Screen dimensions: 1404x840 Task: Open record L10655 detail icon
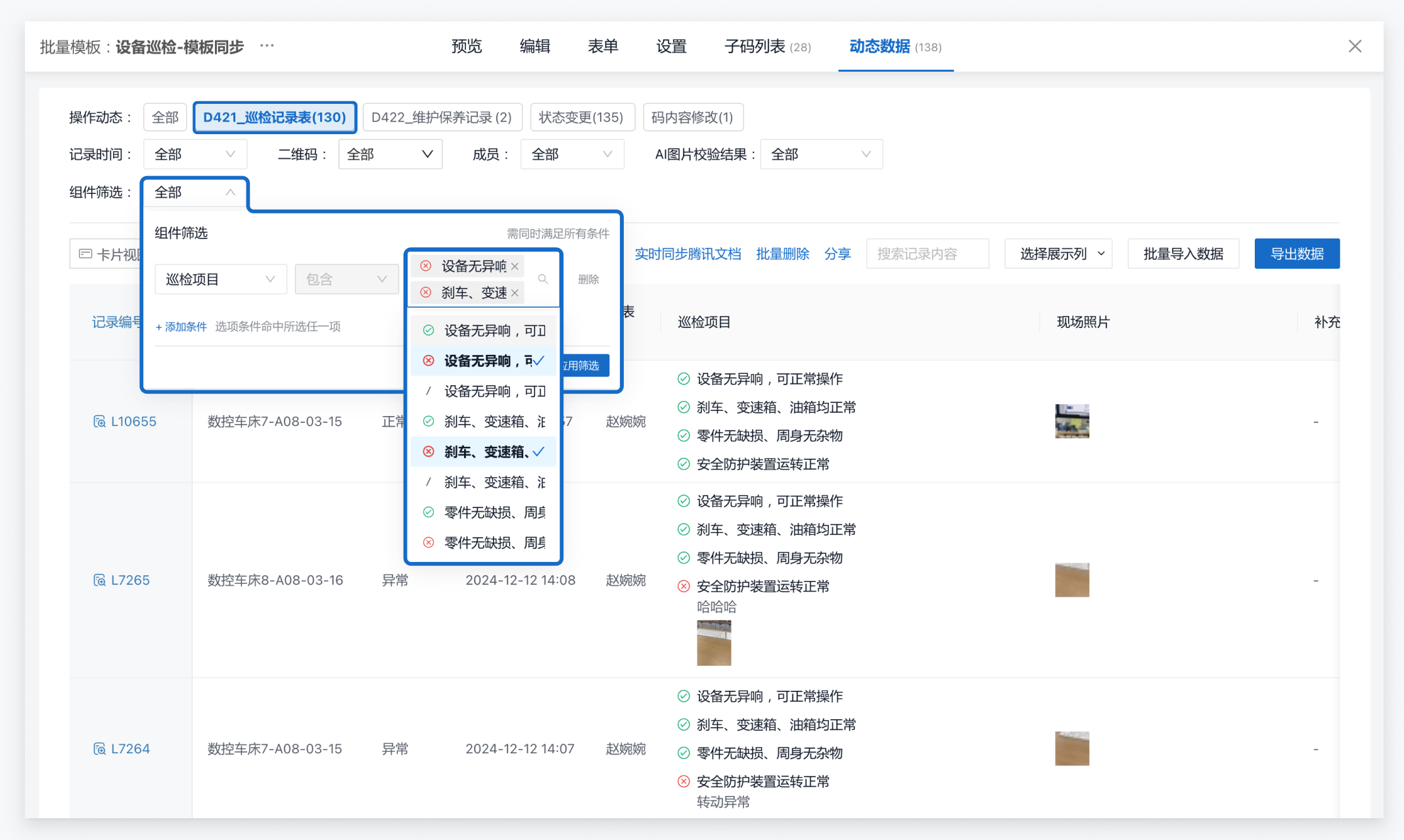[x=99, y=421]
